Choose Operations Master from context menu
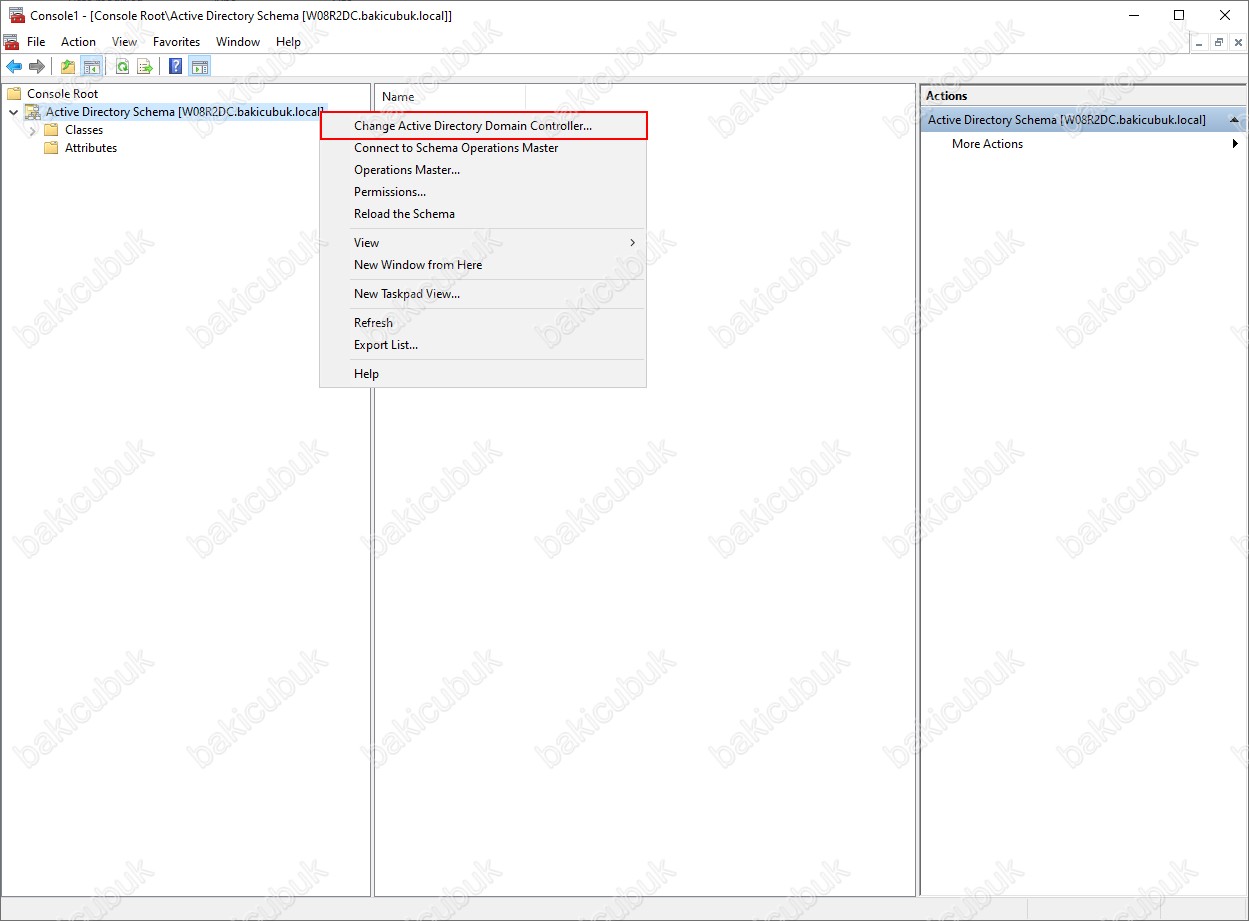Image resolution: width=1249 pixels, height=921 pixels. [483, 170]
